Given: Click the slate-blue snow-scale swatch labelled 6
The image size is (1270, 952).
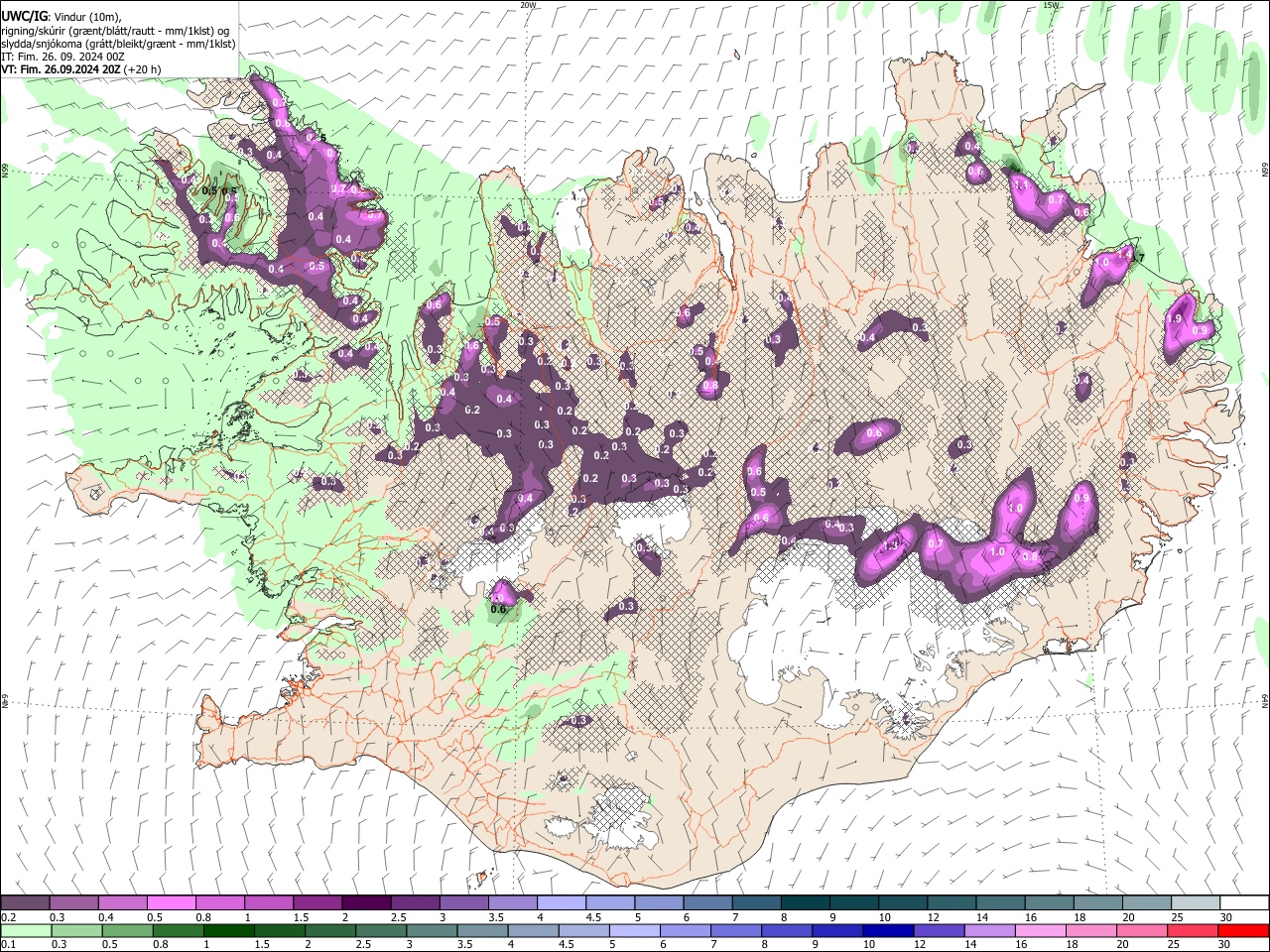Looking at the screenshot, I should tap(706, 902).
